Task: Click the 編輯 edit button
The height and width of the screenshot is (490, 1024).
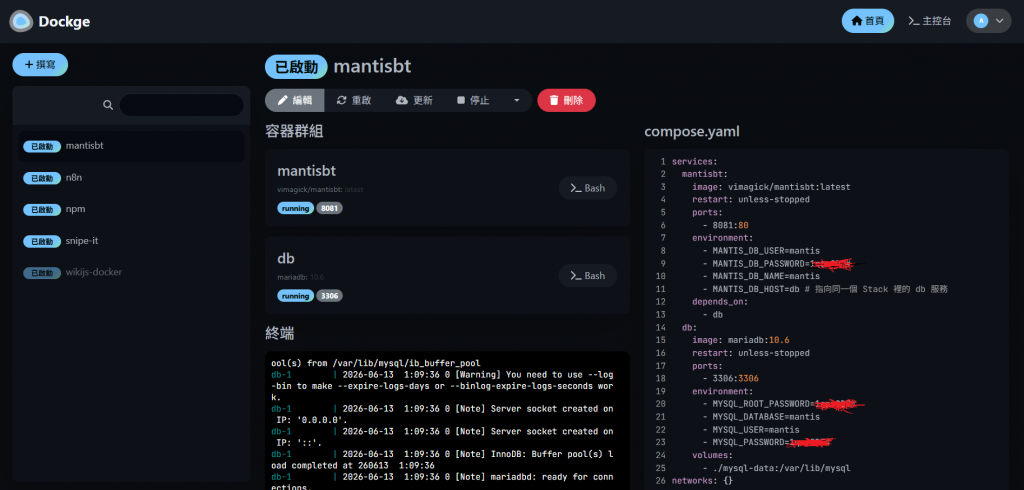Action: point(295,101)
